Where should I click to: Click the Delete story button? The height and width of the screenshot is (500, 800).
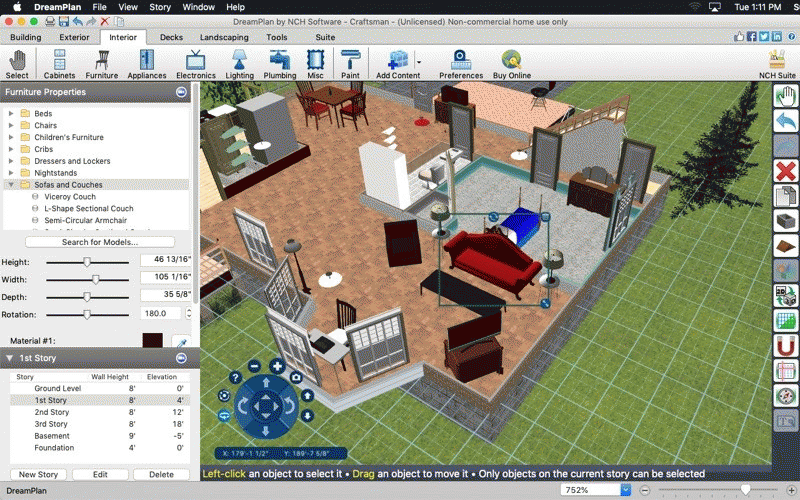click(x=161, y=474)
